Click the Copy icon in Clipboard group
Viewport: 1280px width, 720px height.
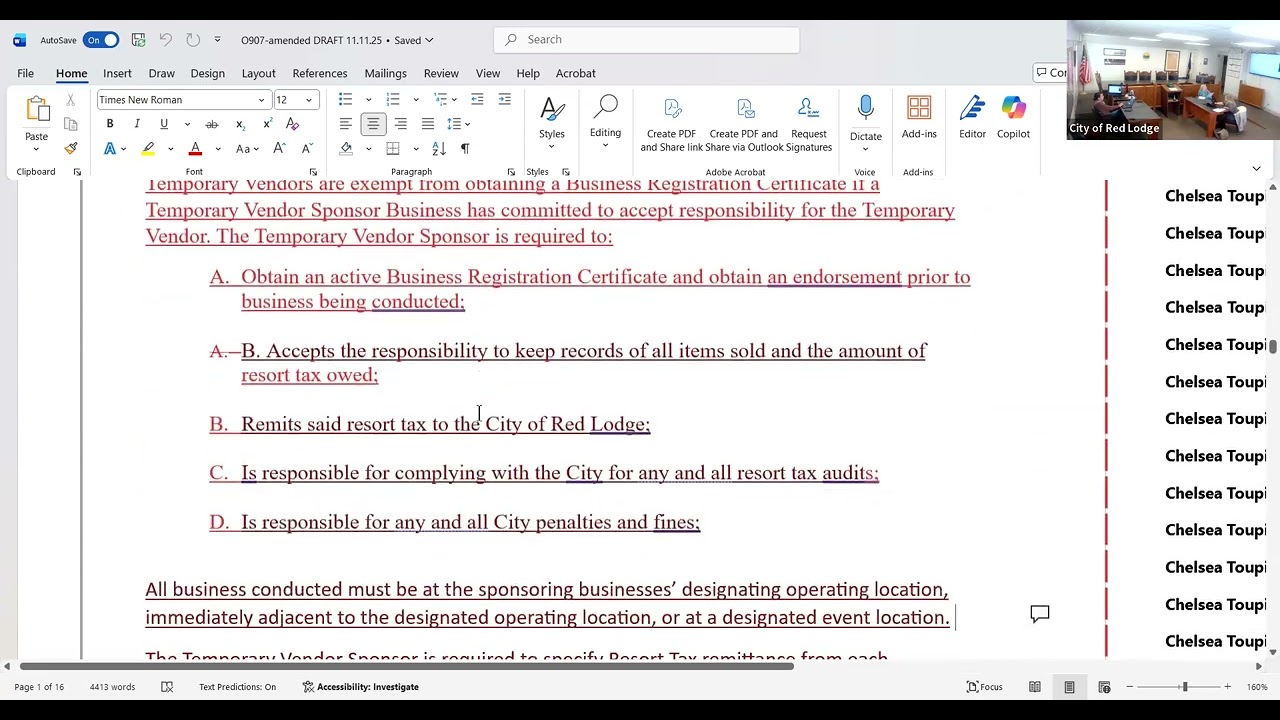coord(70,124)
